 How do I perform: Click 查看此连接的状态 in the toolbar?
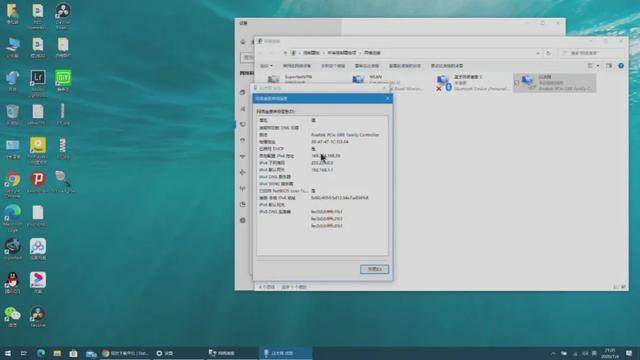click(404, 66)
